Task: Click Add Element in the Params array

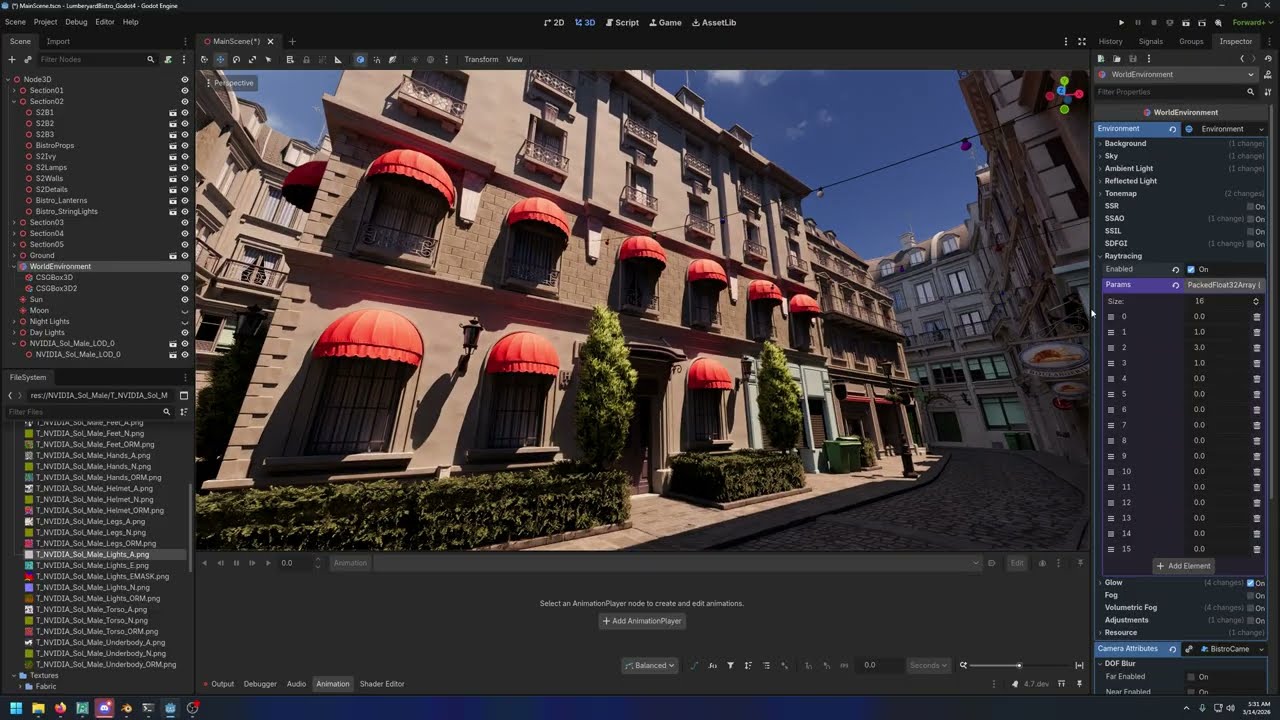Action: coord(1183,566)
